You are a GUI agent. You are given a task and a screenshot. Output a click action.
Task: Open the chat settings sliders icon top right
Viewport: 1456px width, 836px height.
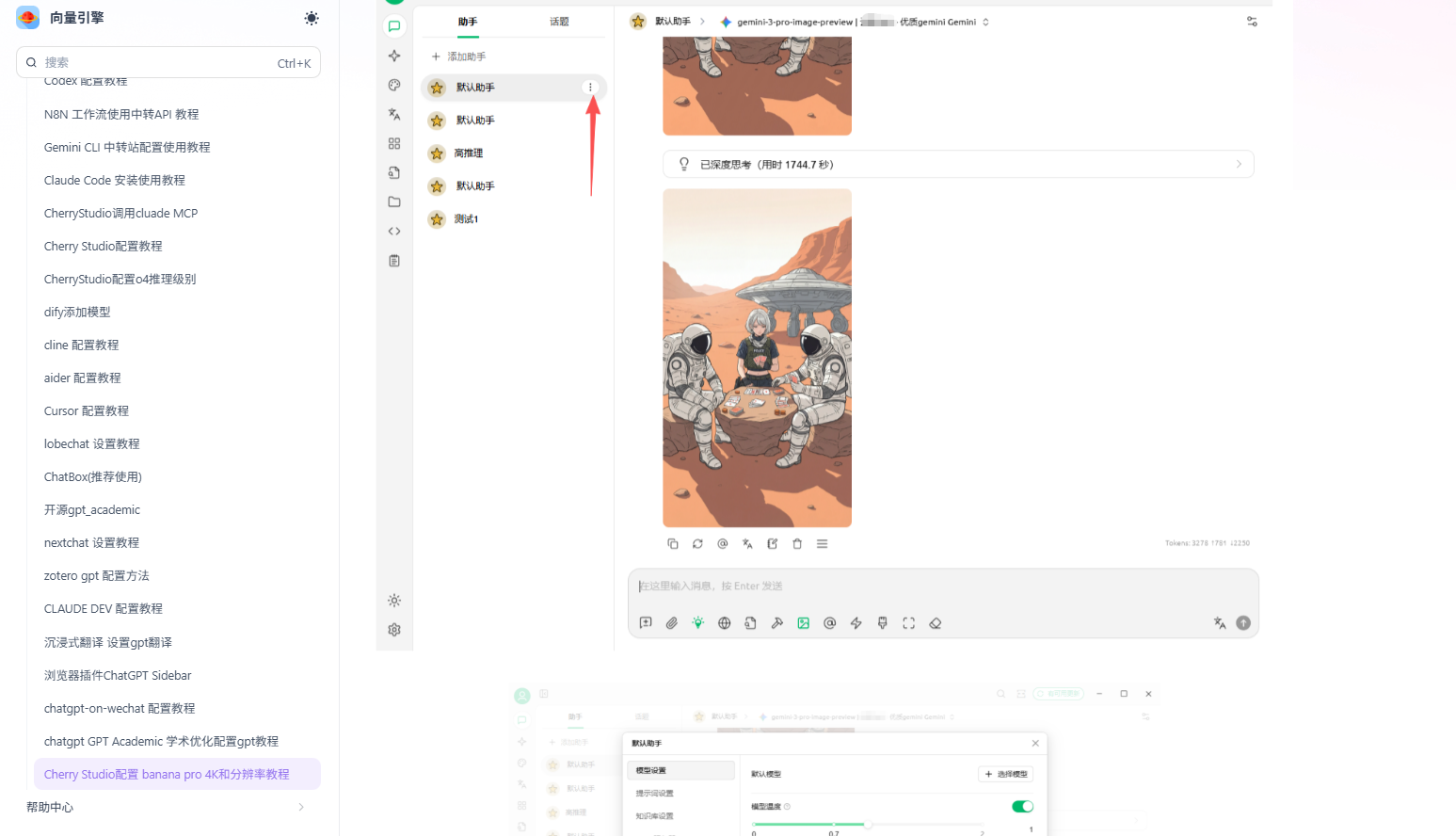pos(1252,22)
